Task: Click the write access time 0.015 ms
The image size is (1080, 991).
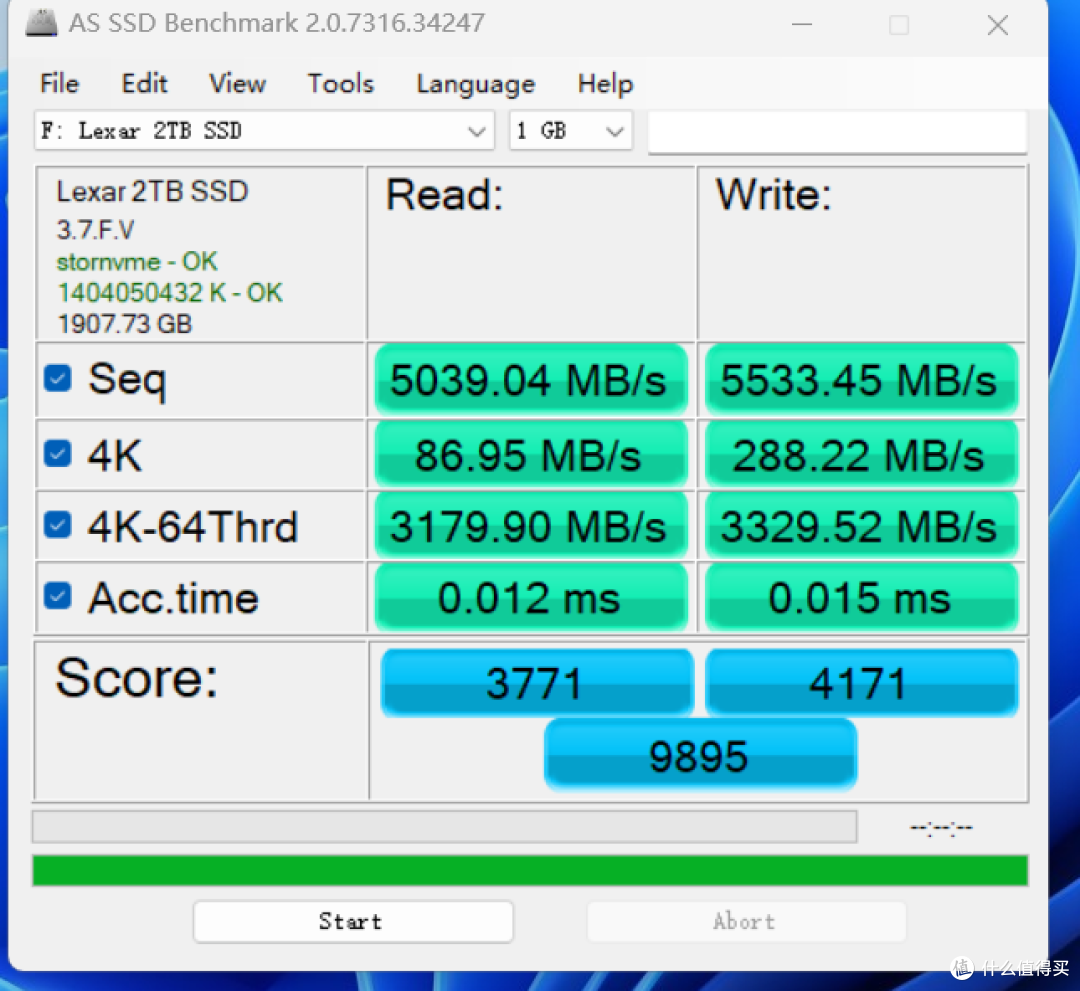Action: click(x=861, y=597)
